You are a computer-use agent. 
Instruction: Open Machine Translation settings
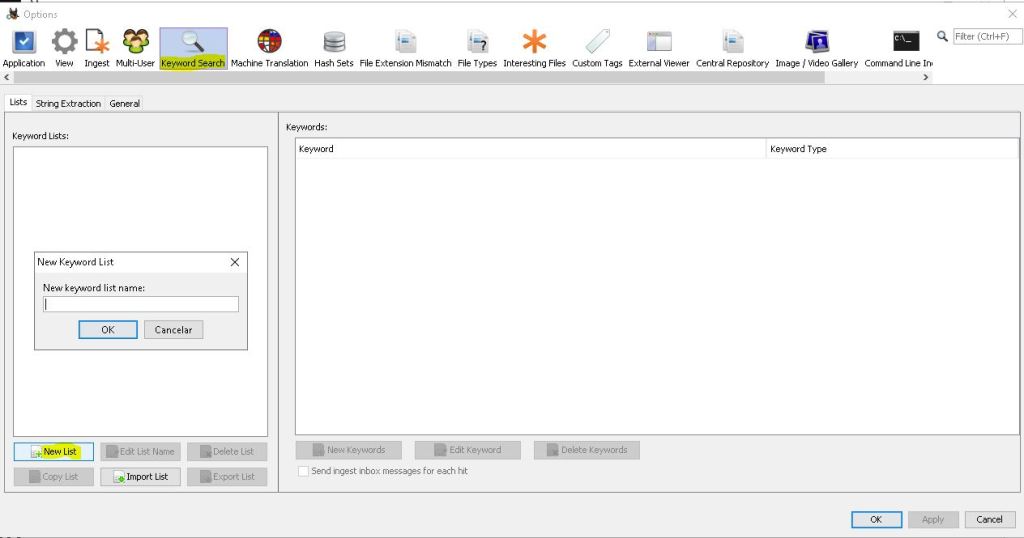(x=269, y=48)
